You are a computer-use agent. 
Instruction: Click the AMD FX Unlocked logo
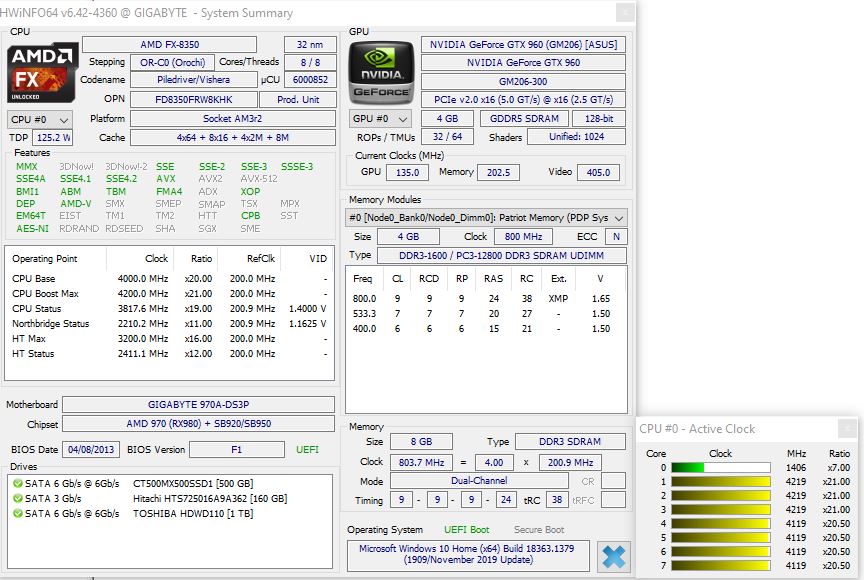42,73
